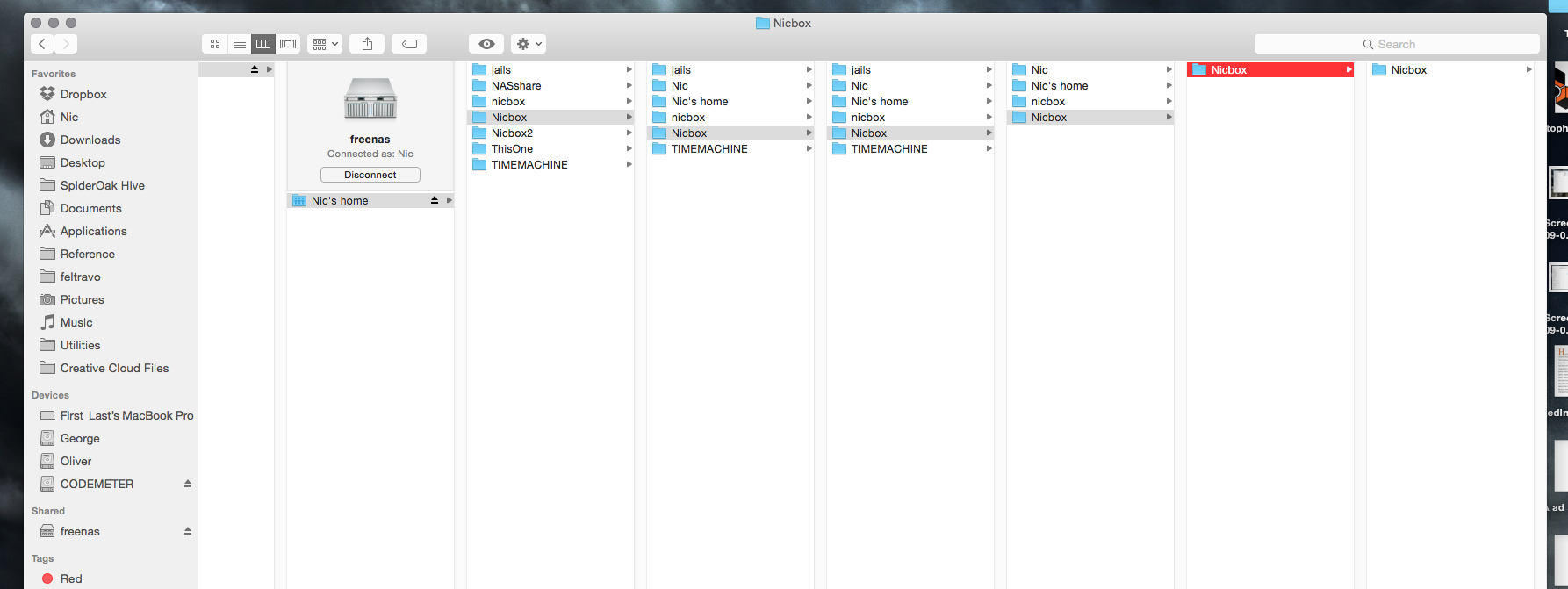The height and width of the screenshot is (589, 1568).
Task: Eject the CODEMETER volume
Action: (x=187, y=484)
